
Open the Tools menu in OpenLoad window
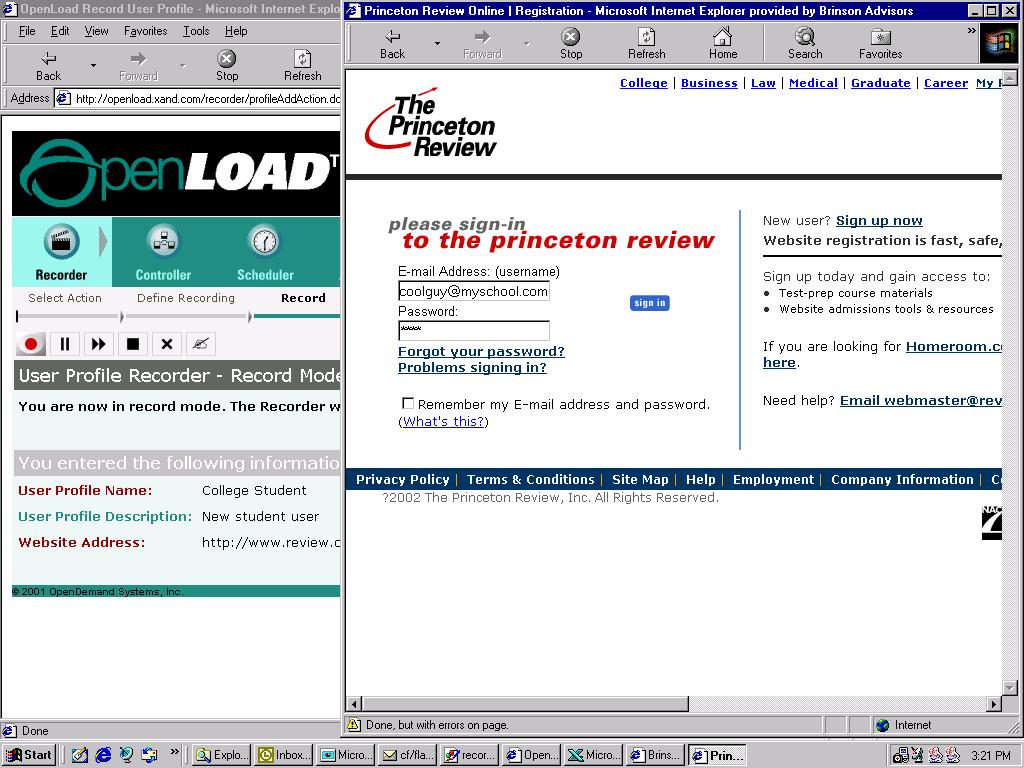(196, 31)
